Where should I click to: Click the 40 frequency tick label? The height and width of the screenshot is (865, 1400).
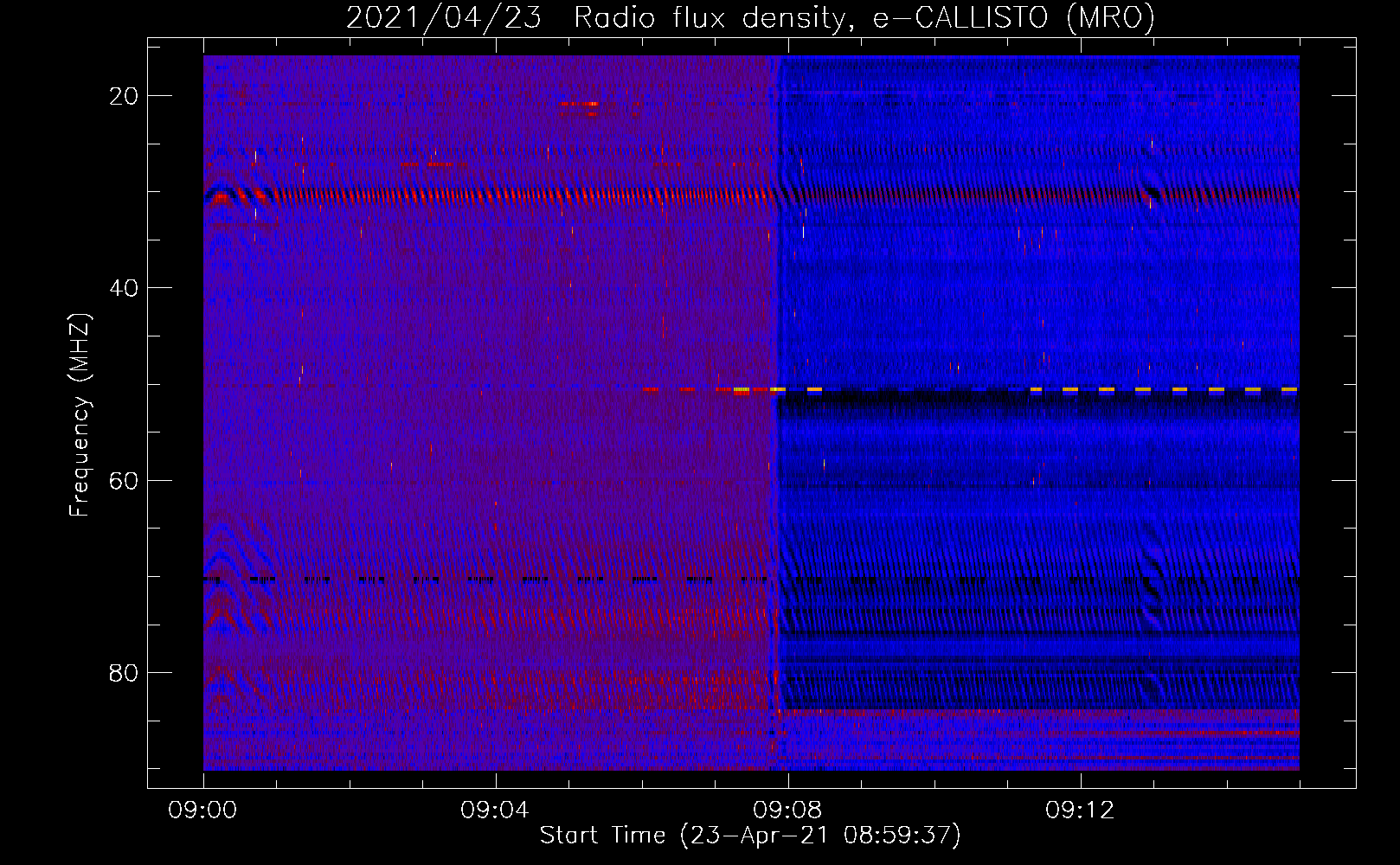point(124,288)
